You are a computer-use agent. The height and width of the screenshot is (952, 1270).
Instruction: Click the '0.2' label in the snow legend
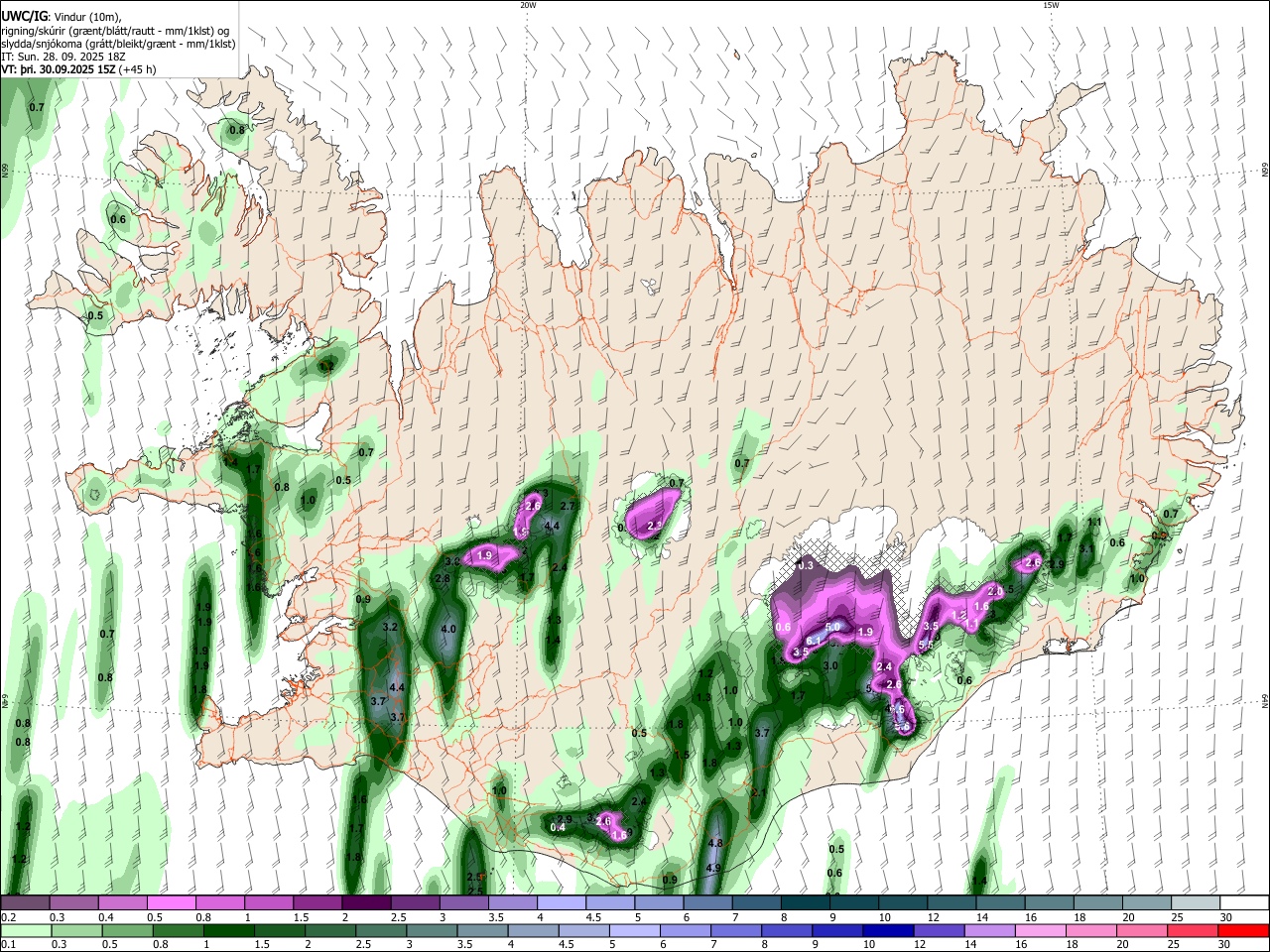8,917
